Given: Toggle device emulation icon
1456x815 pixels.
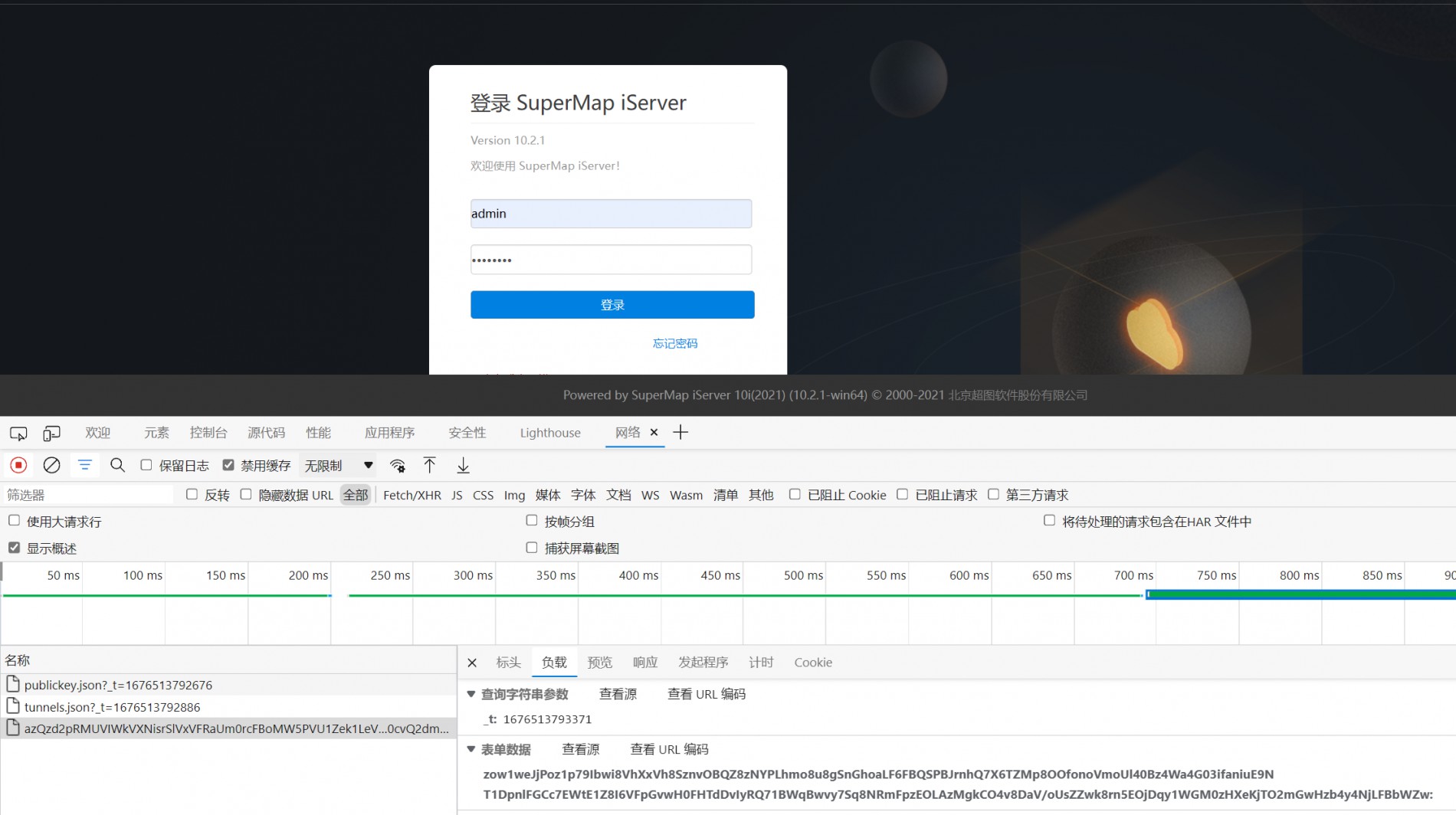Looking at the screenshot, I should pos(51,434).
